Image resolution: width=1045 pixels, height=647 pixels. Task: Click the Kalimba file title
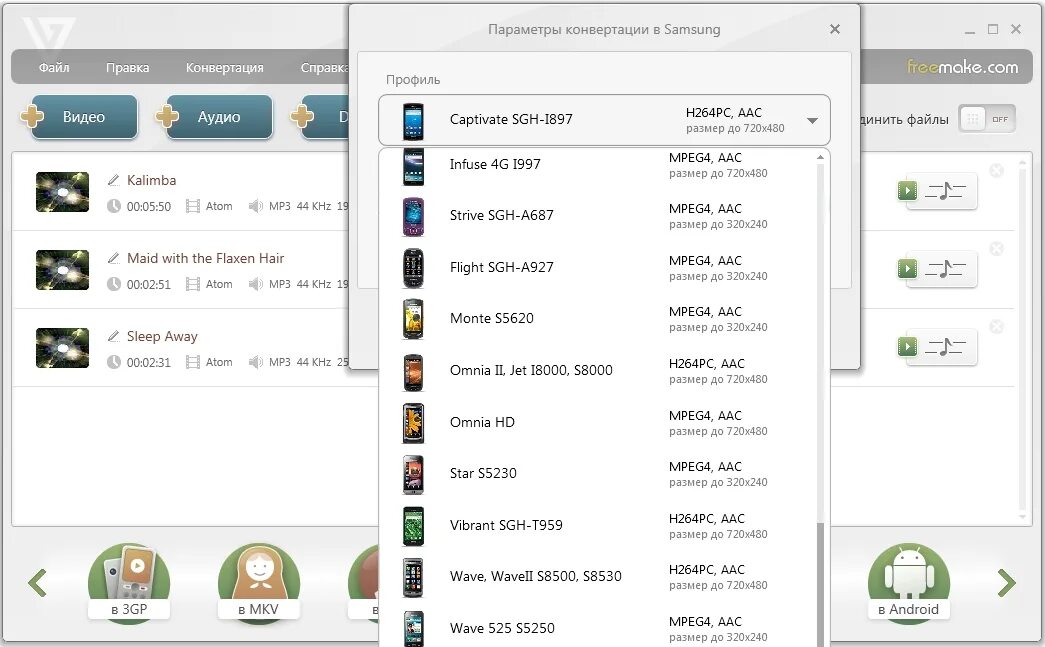coord(152,181)
